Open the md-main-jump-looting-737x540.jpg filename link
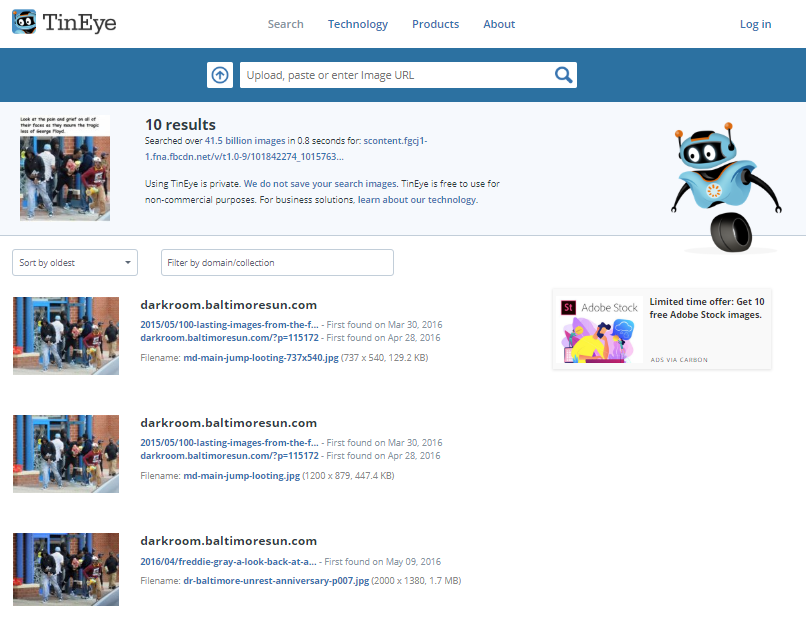This screenshot has height=628, width=806. point(261,358)
